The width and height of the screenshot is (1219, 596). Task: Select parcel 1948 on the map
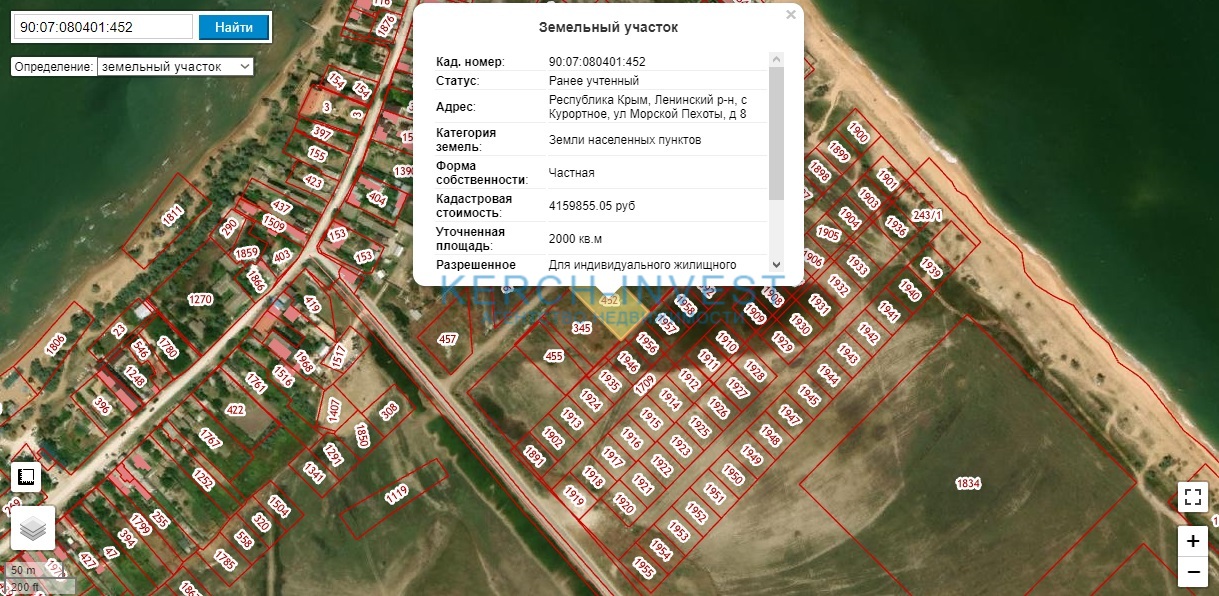770,436
